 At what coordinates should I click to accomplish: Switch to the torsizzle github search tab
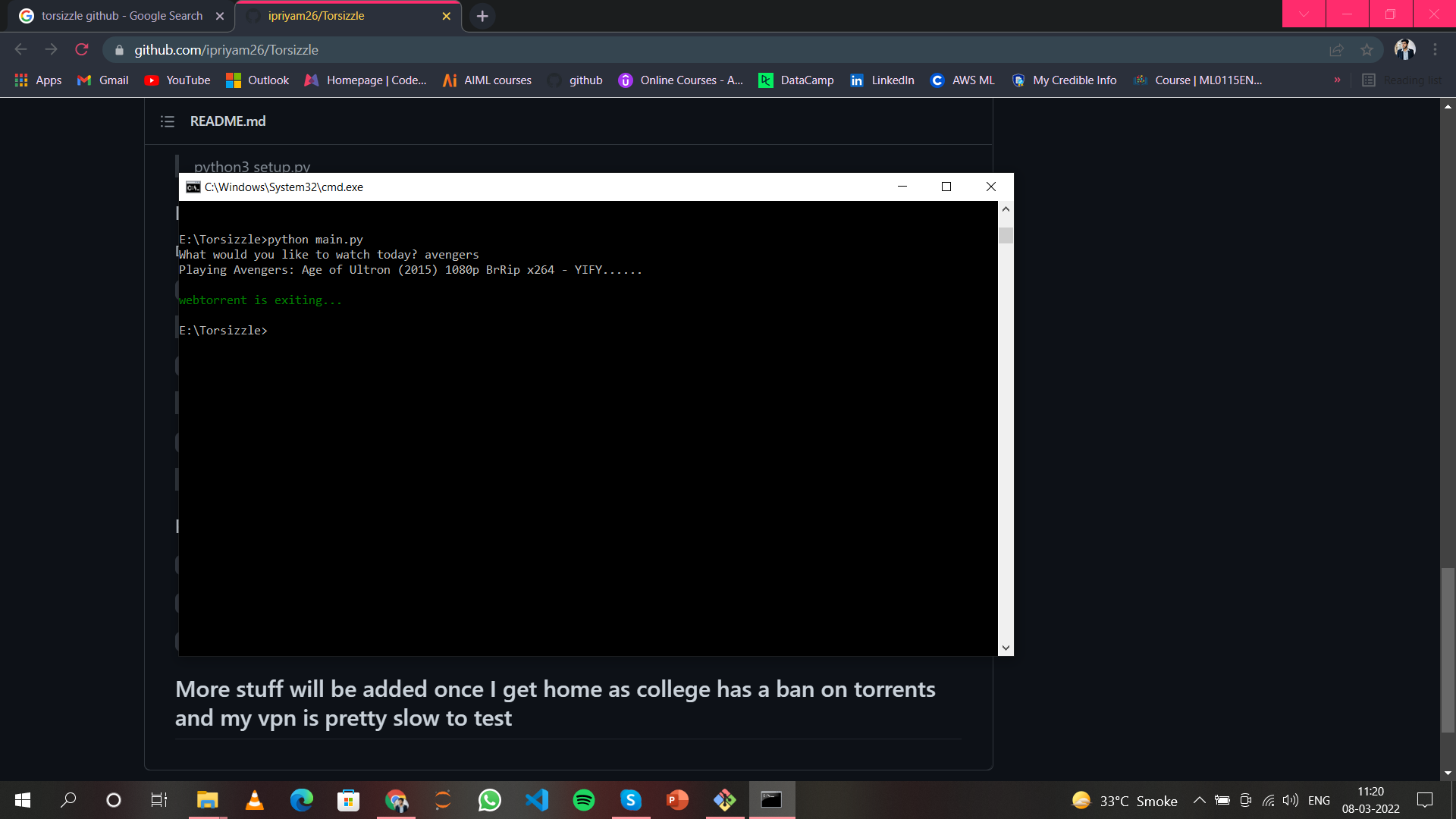coord(114,15)
